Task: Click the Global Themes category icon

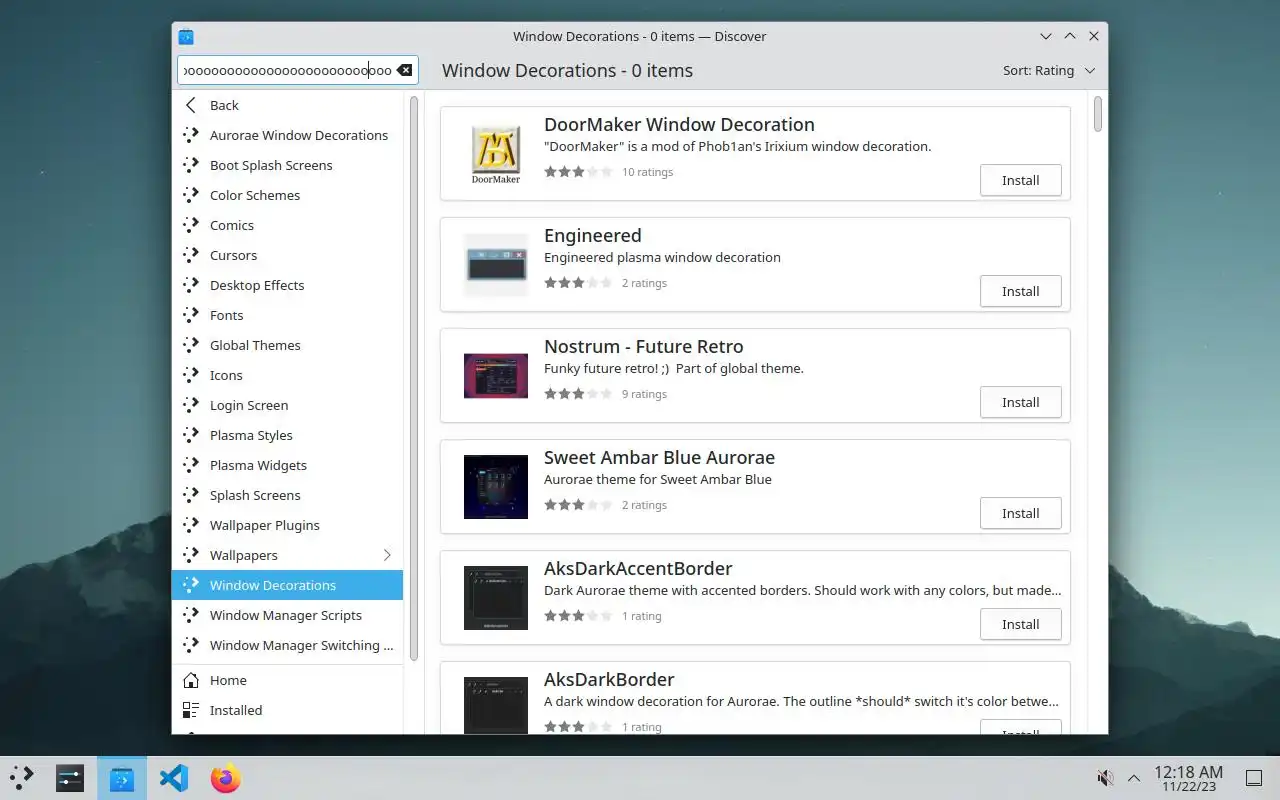Action: pos(191,345)
